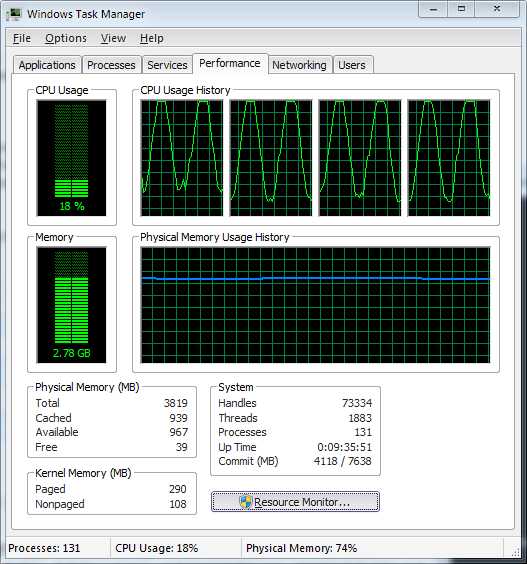Click the window resize grip in status bar

pos(516,552)
